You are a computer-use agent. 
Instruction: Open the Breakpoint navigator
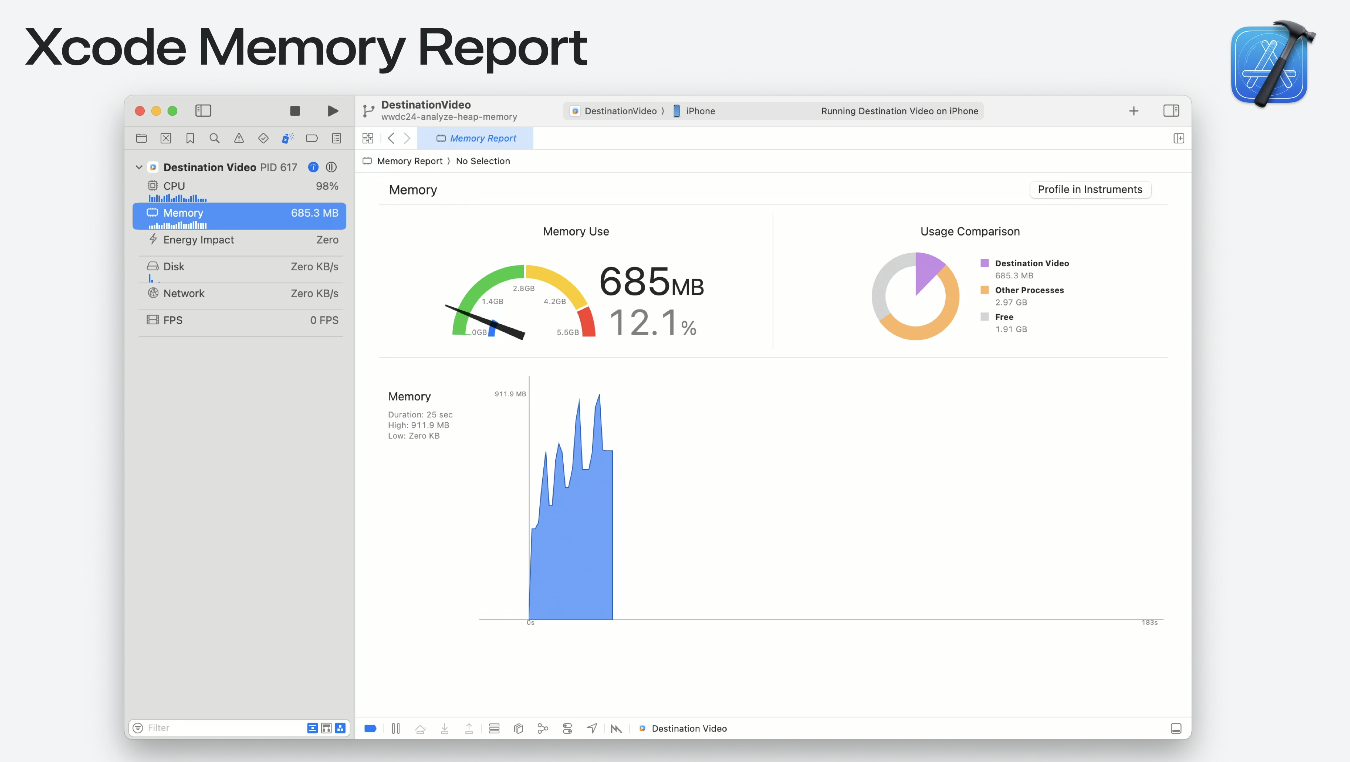coord(312,138)
